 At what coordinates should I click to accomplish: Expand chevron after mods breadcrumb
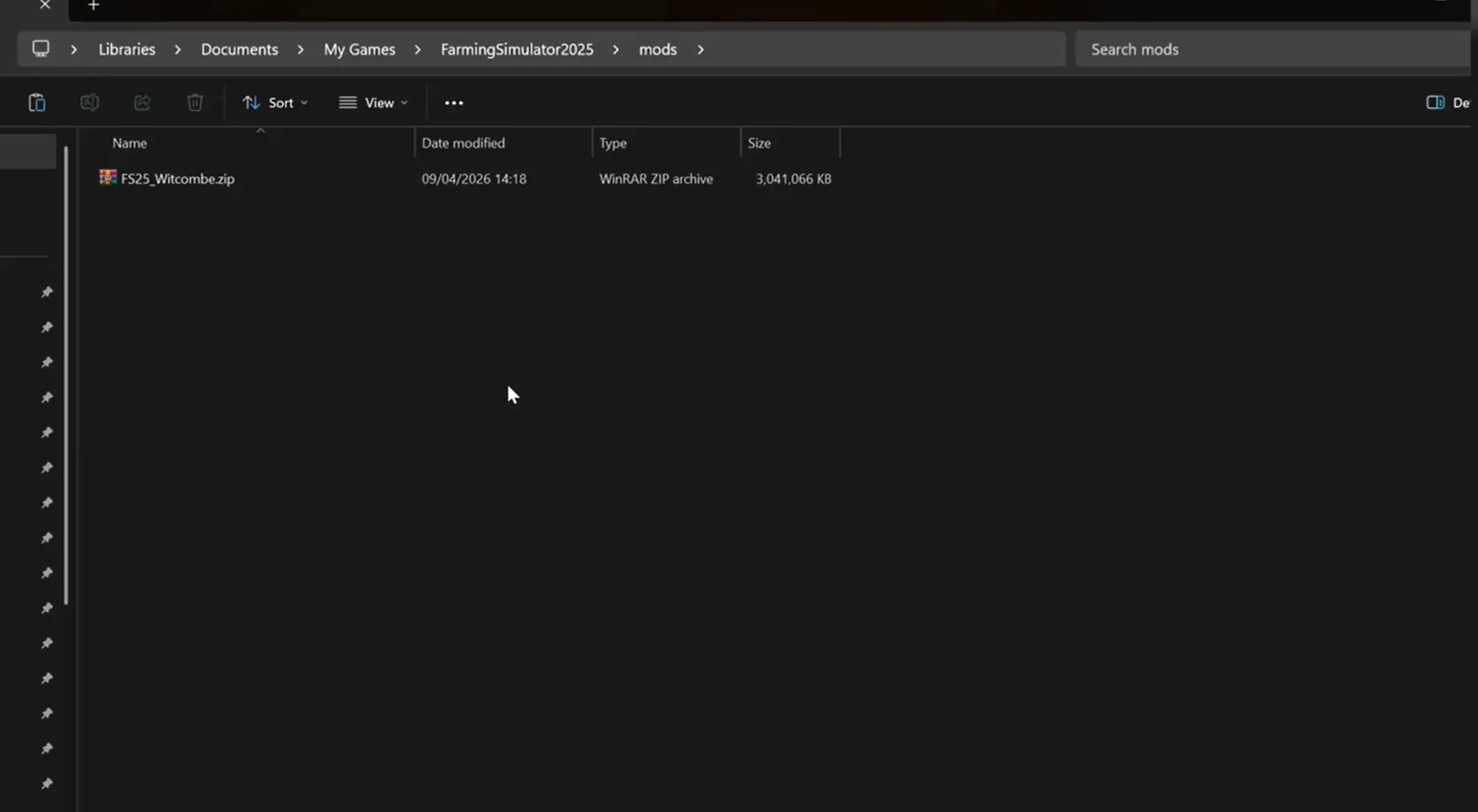pos(701,50)
